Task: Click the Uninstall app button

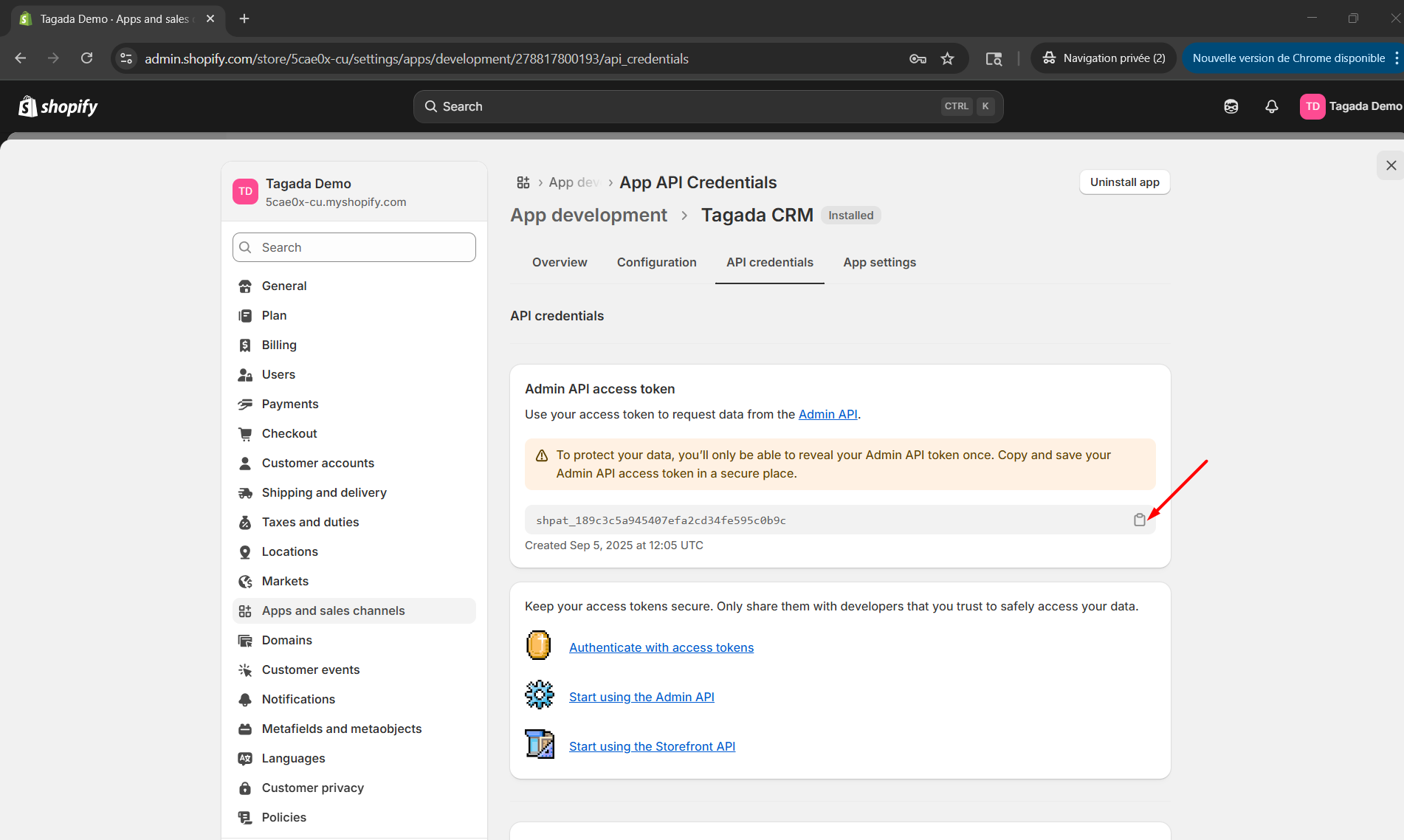Action: coord(1124,182)
